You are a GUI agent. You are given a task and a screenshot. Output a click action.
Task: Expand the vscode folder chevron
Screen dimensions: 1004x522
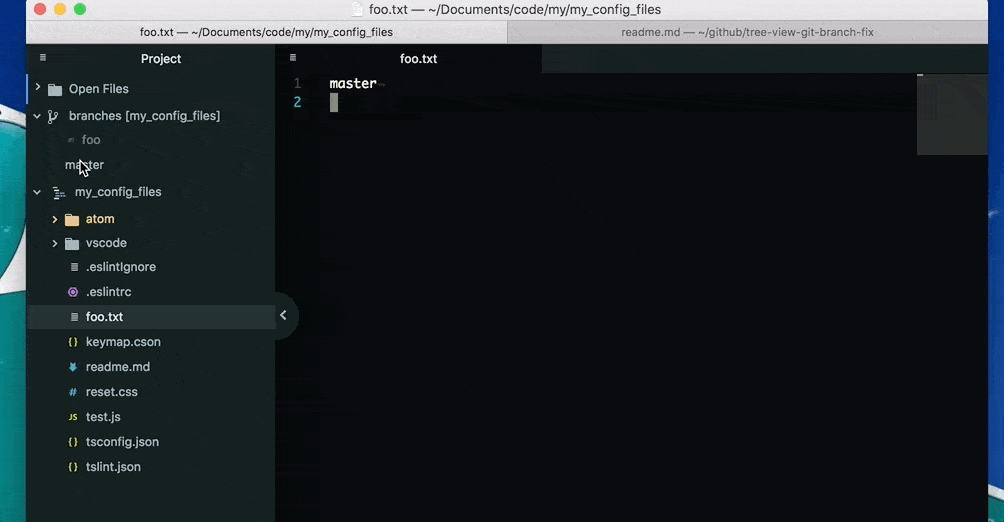point(54,243)
